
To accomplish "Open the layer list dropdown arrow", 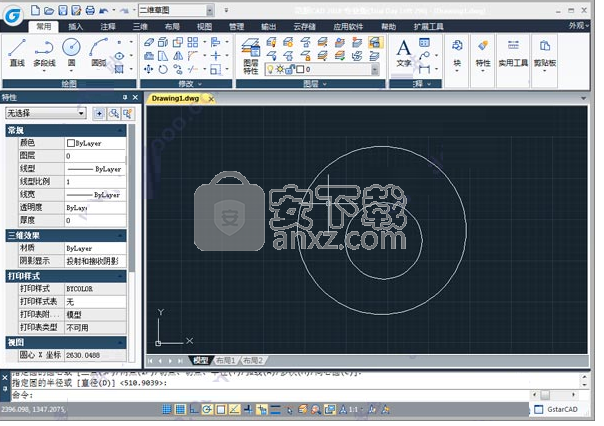I will [374, 70].
